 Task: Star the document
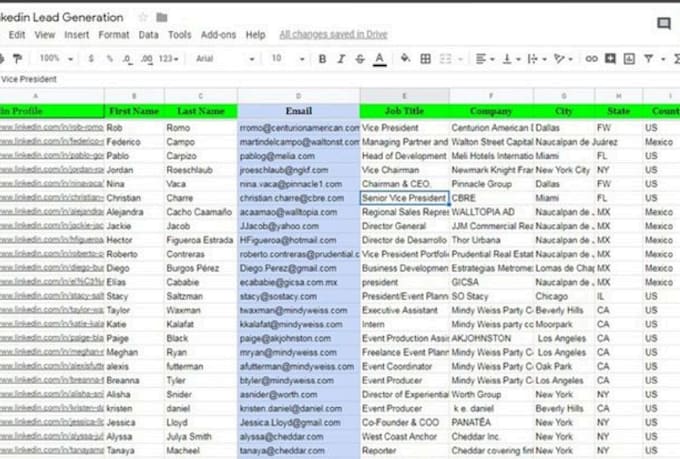[142, 17]
